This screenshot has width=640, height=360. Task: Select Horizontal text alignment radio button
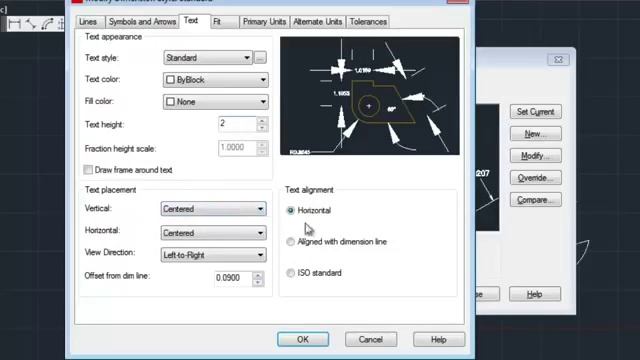(290, 211)
